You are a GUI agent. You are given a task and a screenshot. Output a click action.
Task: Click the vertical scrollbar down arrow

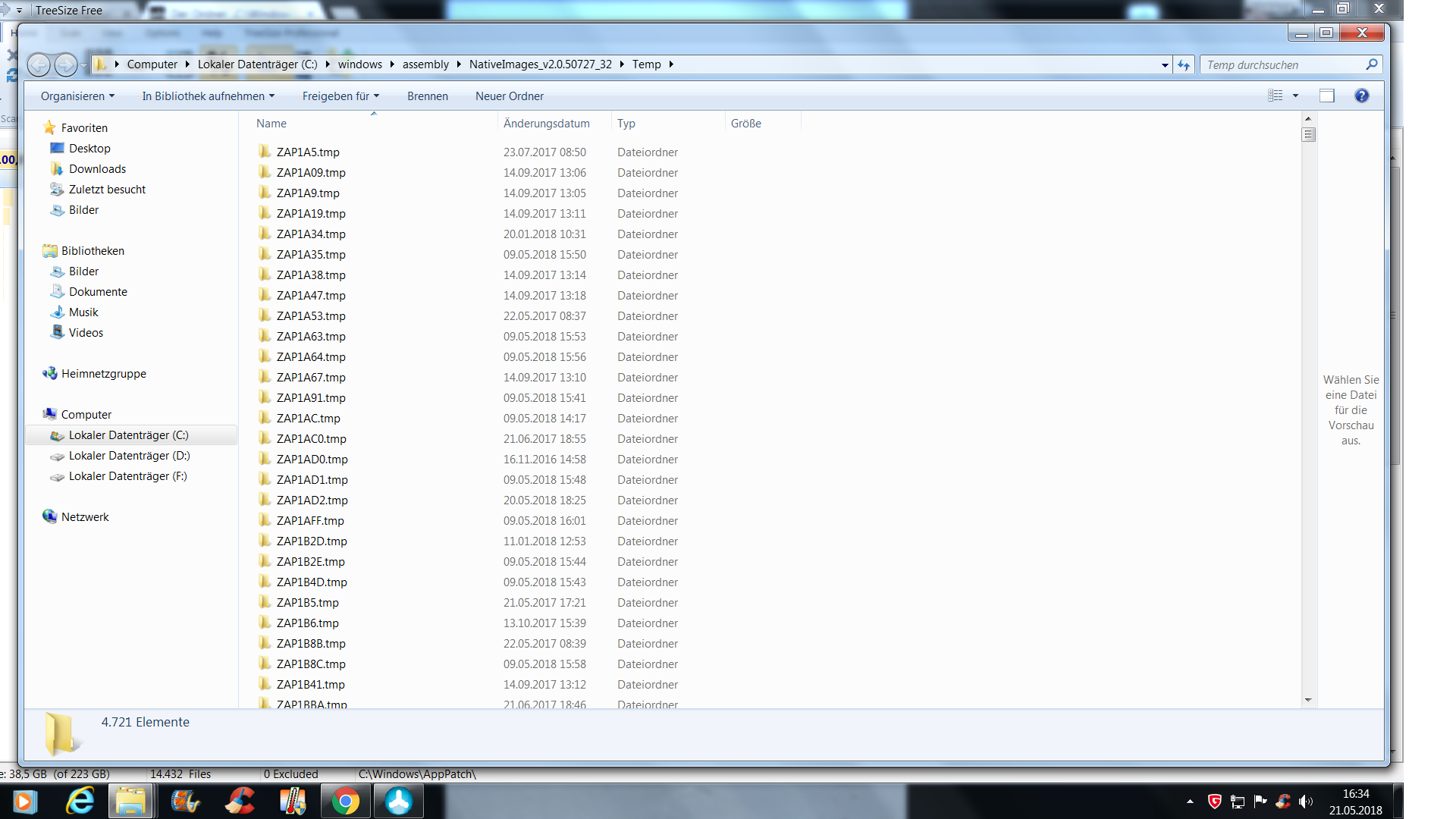1308,700
